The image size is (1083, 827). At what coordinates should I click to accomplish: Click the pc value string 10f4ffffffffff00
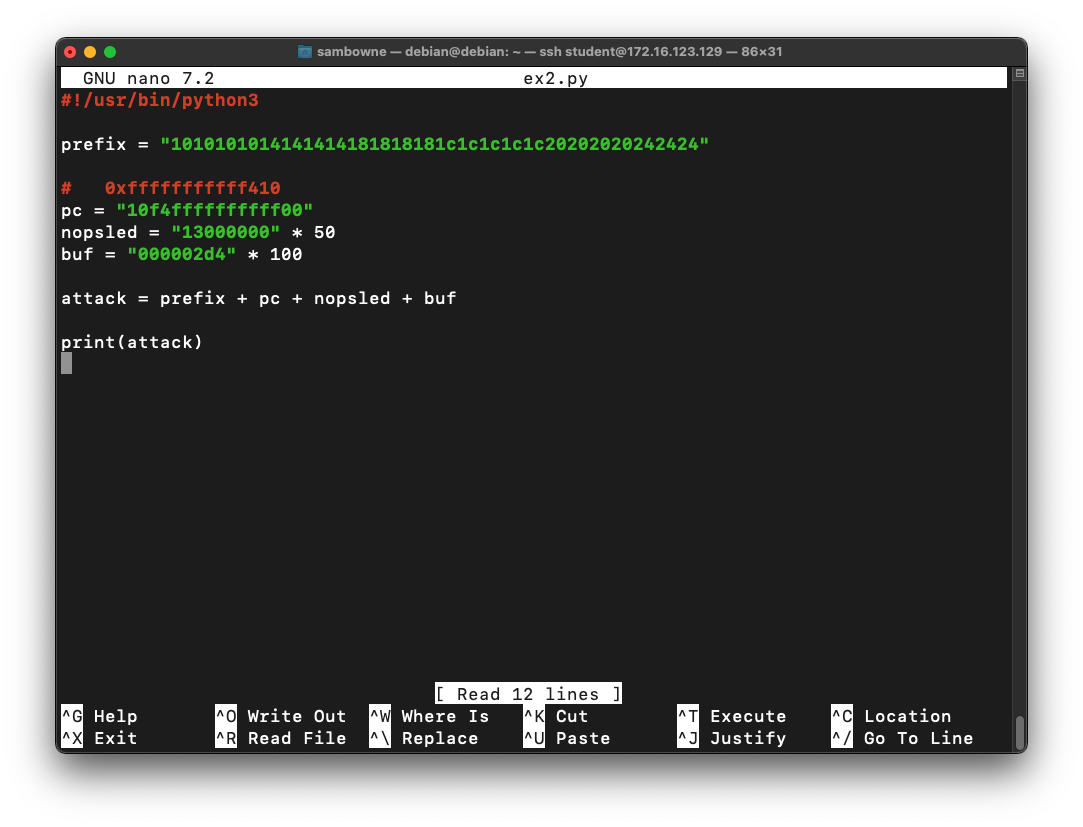[x=215, y=210]
